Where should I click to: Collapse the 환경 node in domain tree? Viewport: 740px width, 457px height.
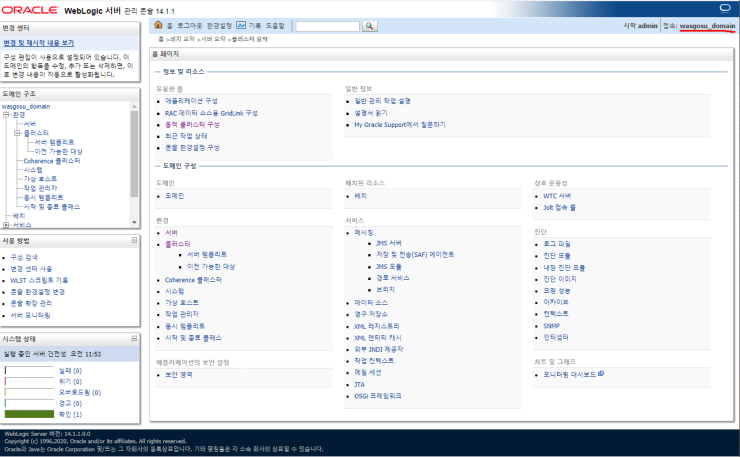[x=6, y=115]
